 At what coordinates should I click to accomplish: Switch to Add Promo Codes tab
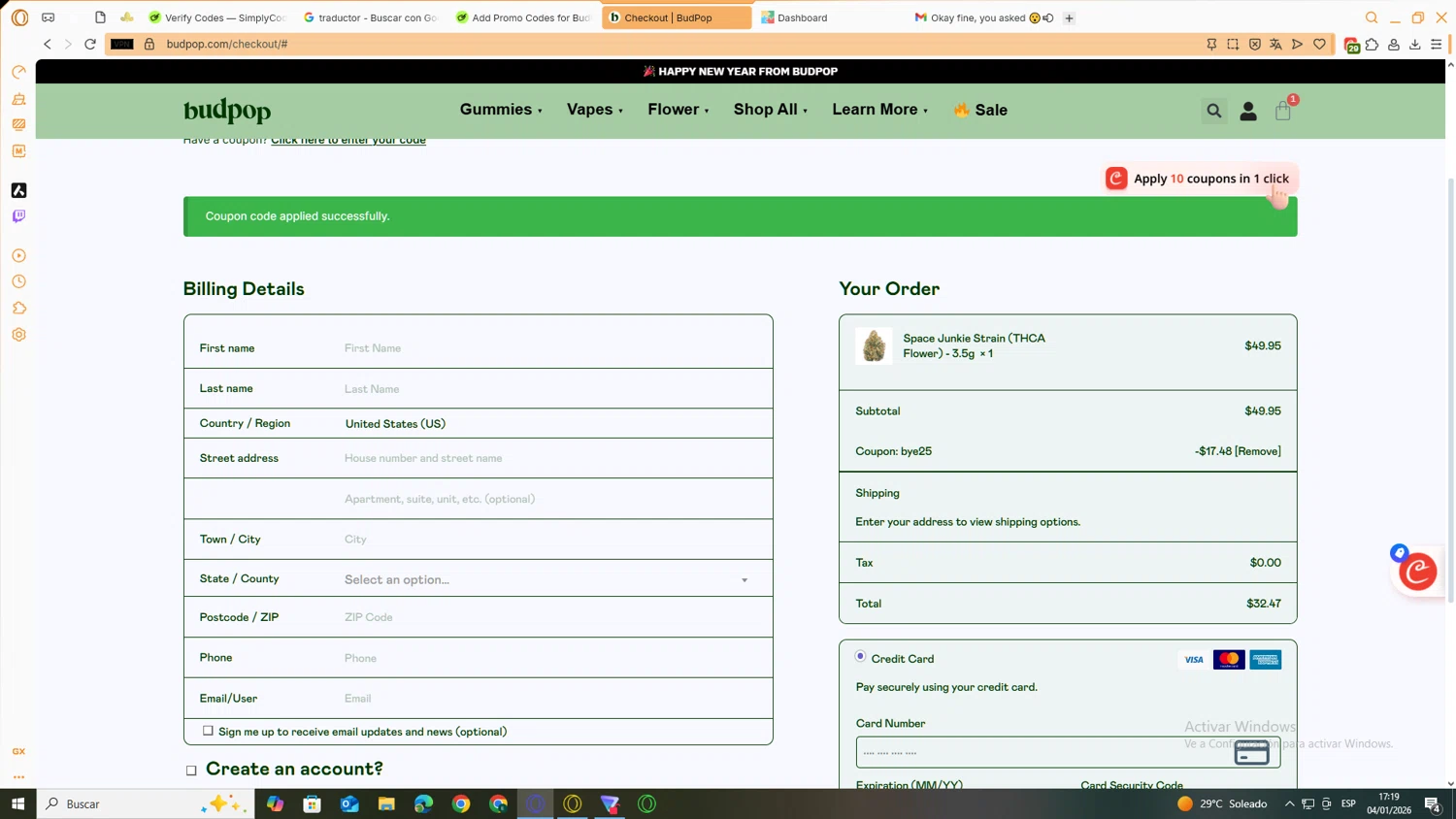(x=523, y=17)
